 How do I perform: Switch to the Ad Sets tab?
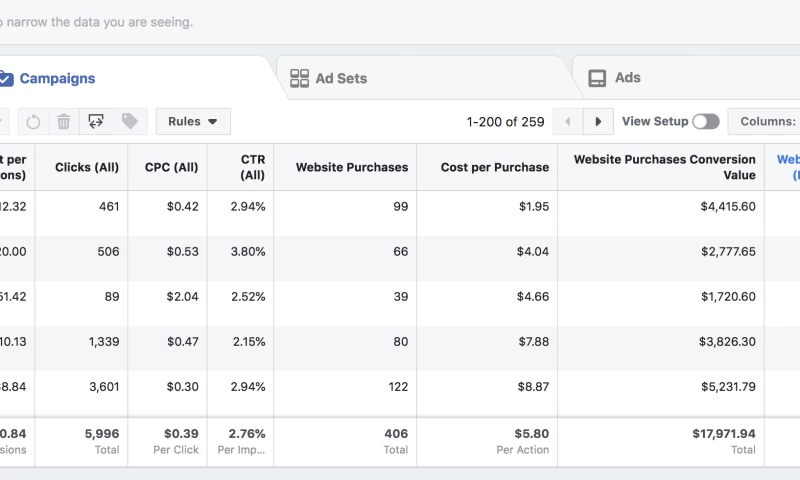point(342,78)
